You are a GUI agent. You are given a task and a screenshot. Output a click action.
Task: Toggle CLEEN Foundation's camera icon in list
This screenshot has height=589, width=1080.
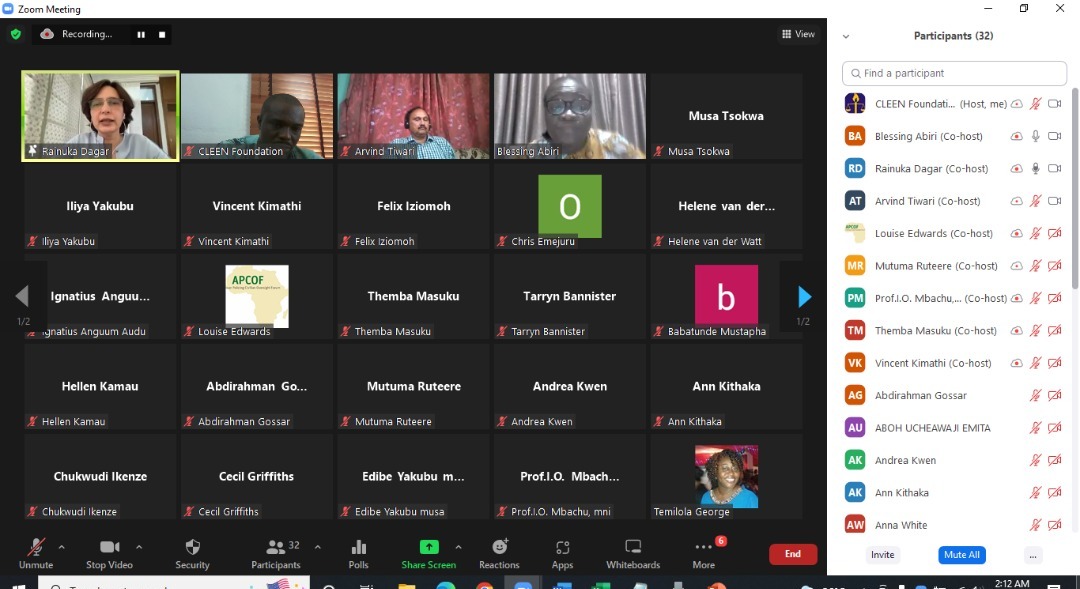[x=1055, y=104]
